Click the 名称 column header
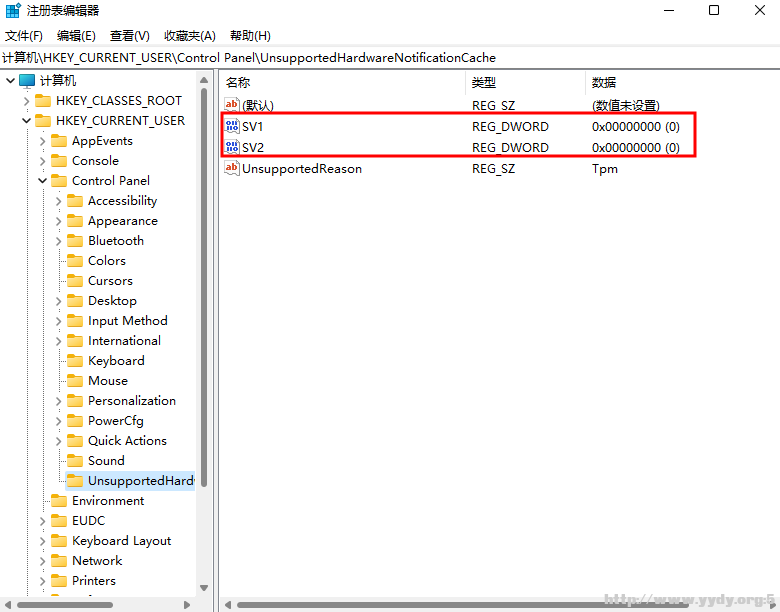780x612 pixels. coord(343,83)
